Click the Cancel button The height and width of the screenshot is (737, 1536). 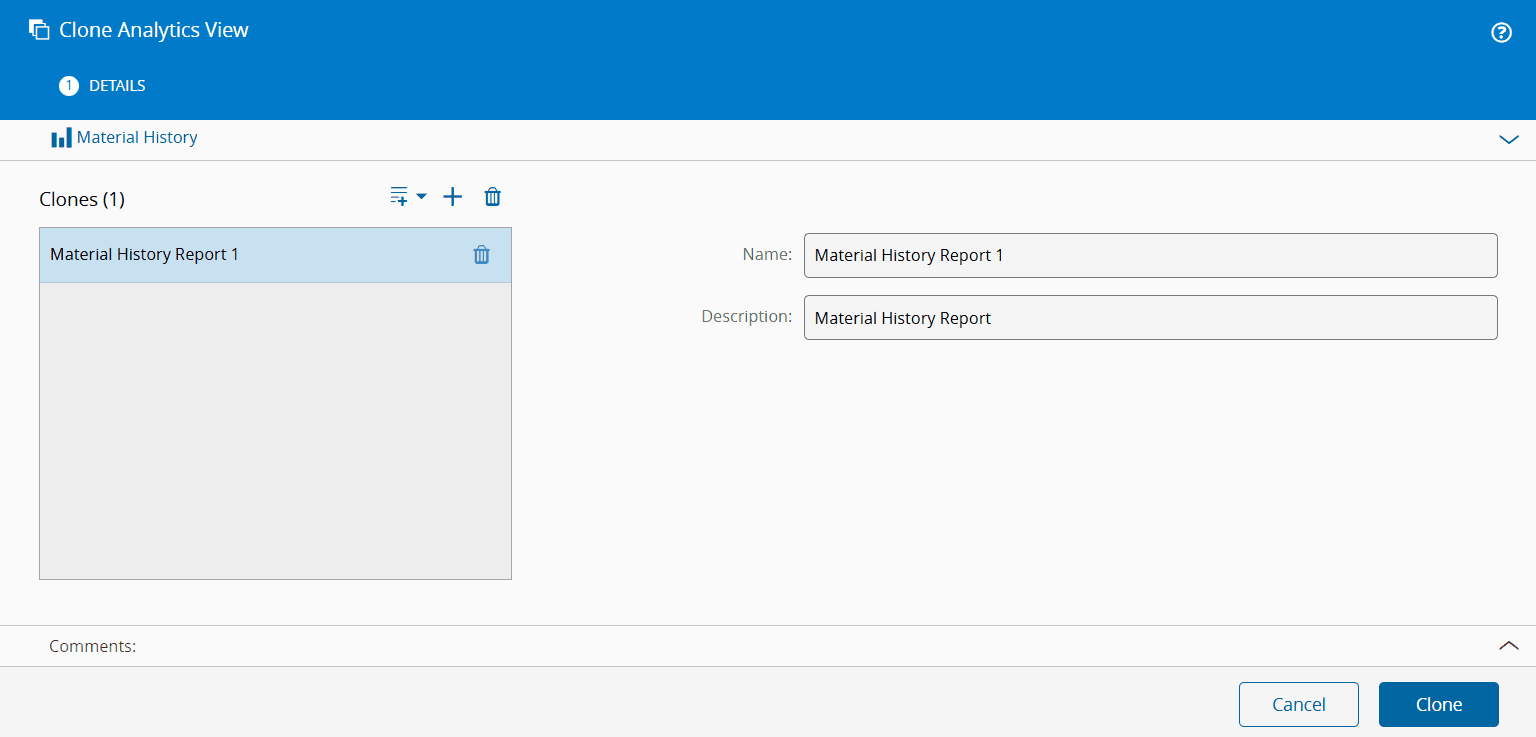pos(1298,704)
